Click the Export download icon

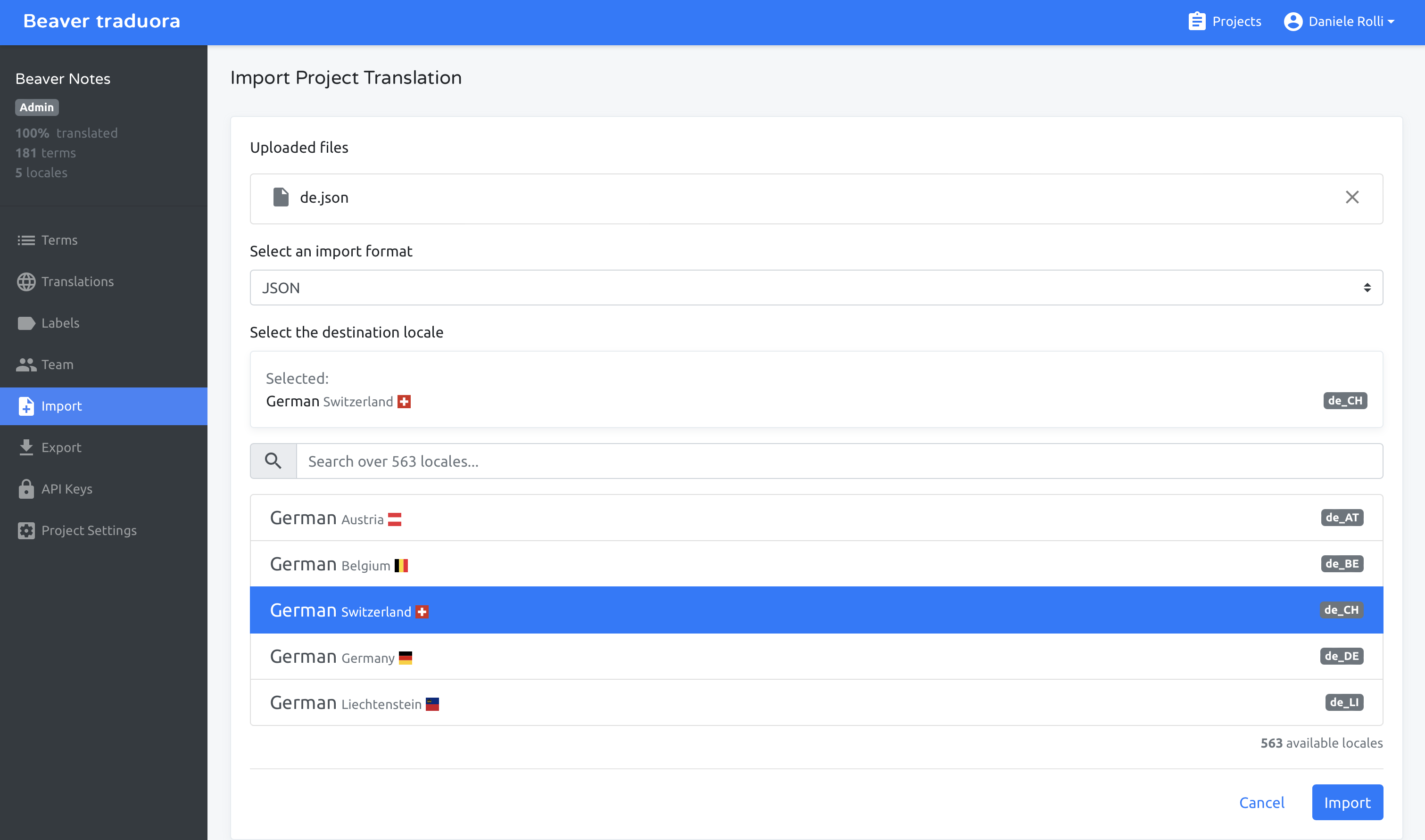point(26,447)
